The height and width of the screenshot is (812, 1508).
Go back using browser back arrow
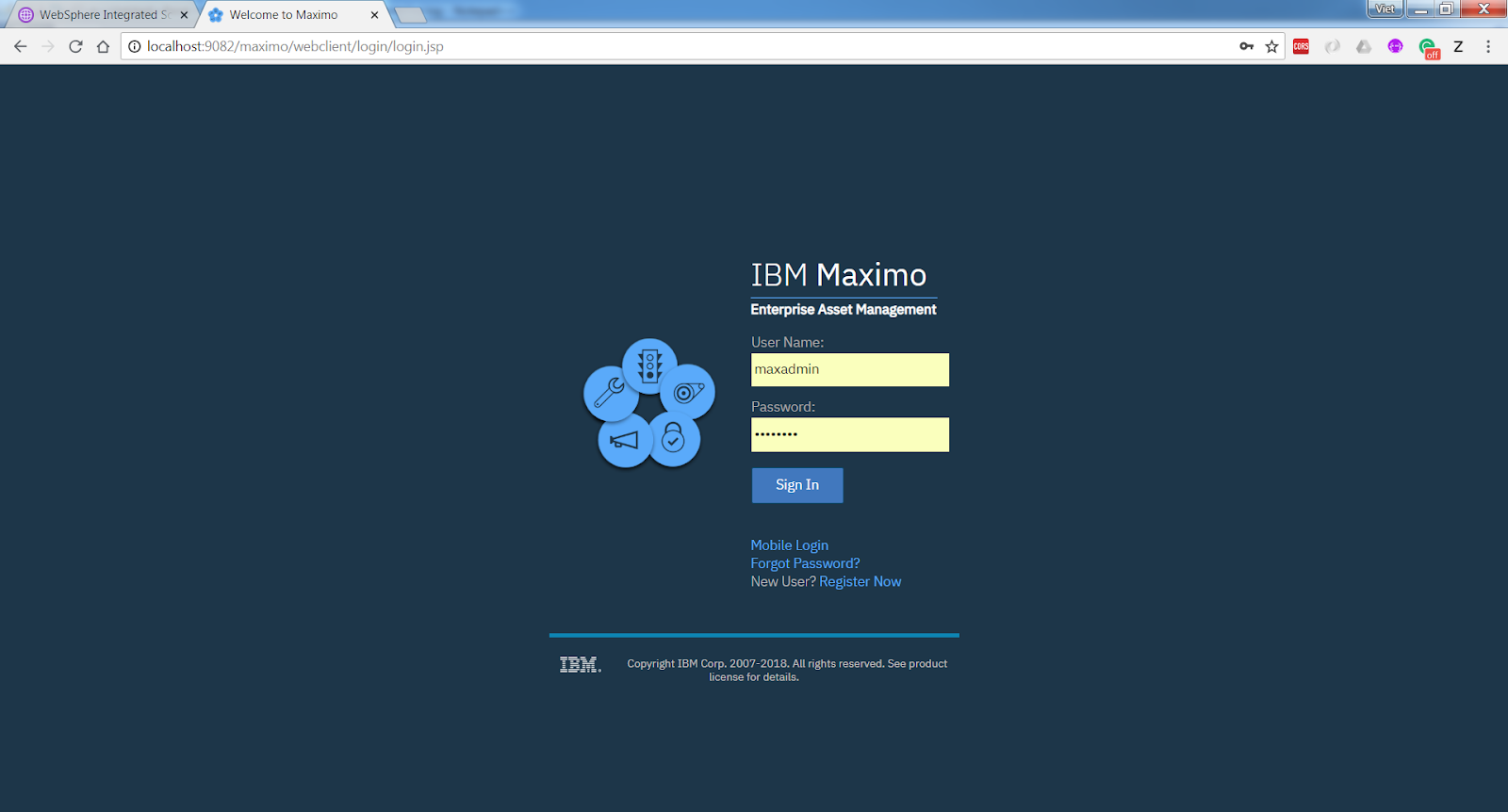(x=20, y=46)
